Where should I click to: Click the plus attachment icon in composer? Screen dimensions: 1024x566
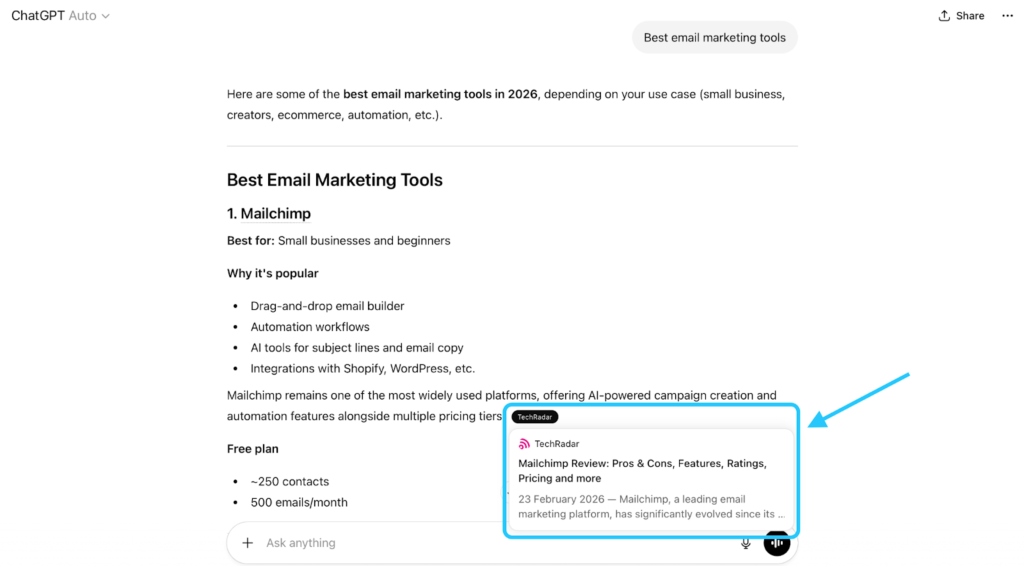click(x=248, y=543)
